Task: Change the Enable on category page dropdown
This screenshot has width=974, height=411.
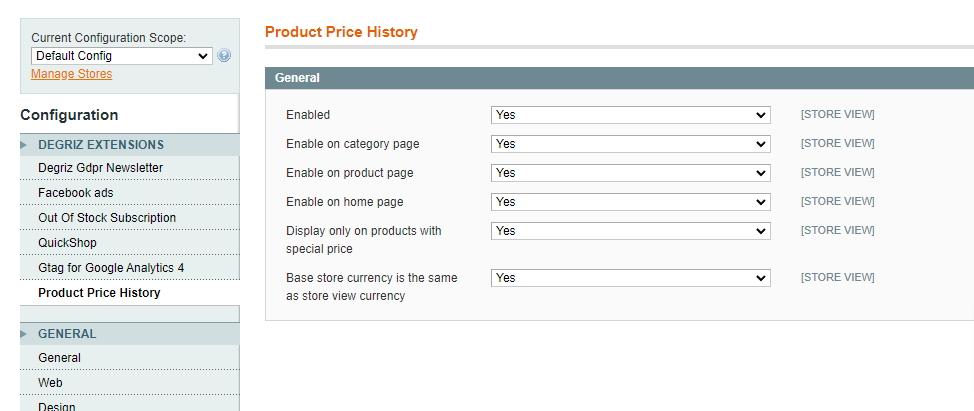Action: pyautogui.click(x=630, y=144)
